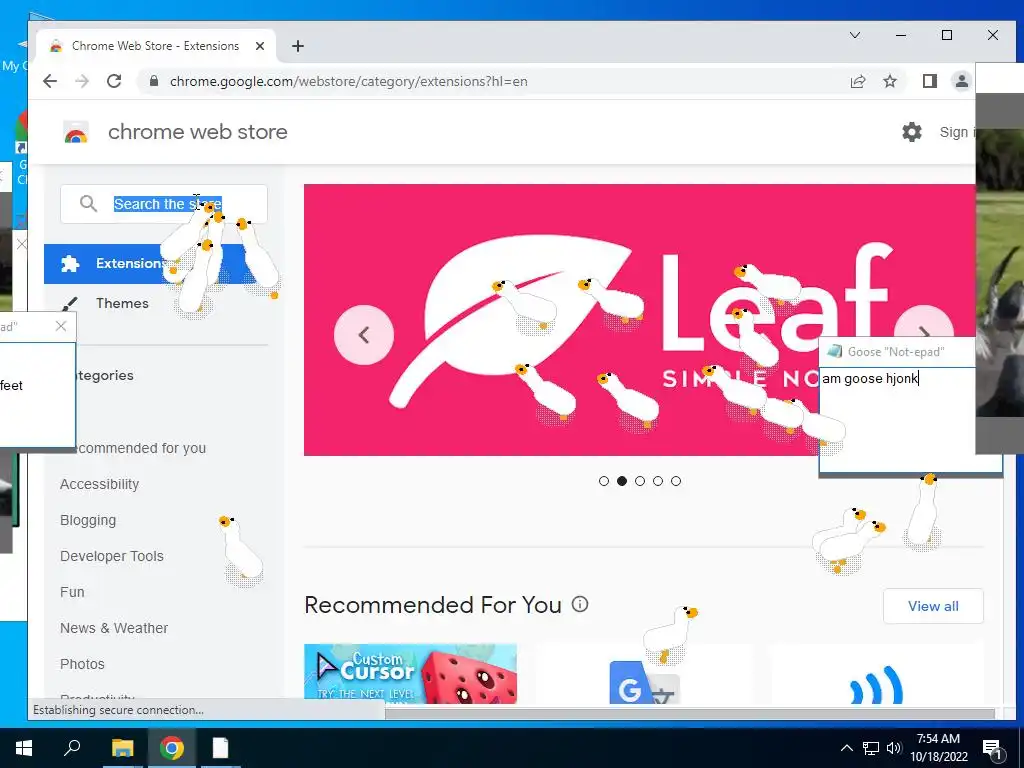Open the notification center icon
Viewport: 1024px width, 768px height.
pos(993,748)
